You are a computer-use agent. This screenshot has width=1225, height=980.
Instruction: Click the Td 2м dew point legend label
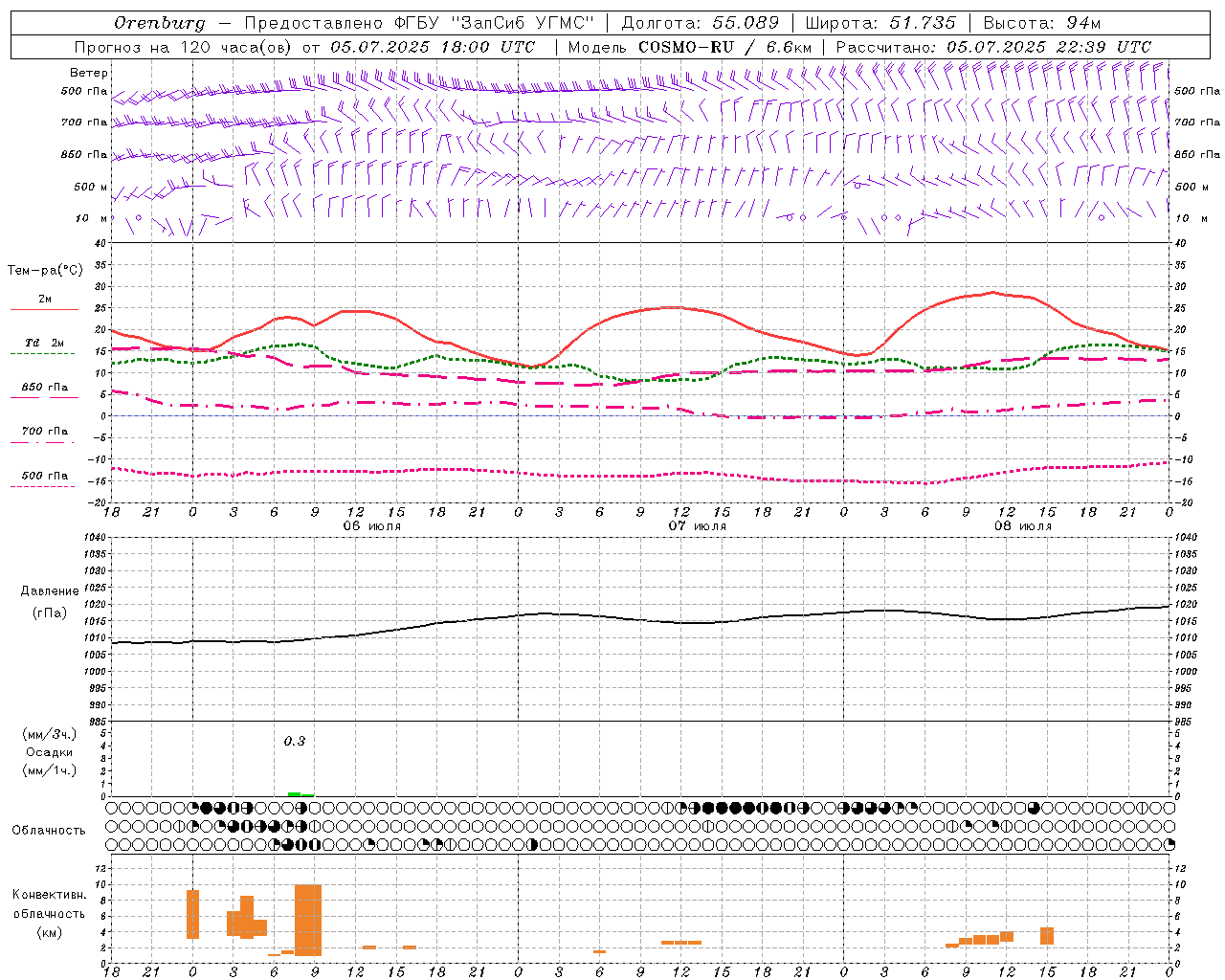pos(45,343)
